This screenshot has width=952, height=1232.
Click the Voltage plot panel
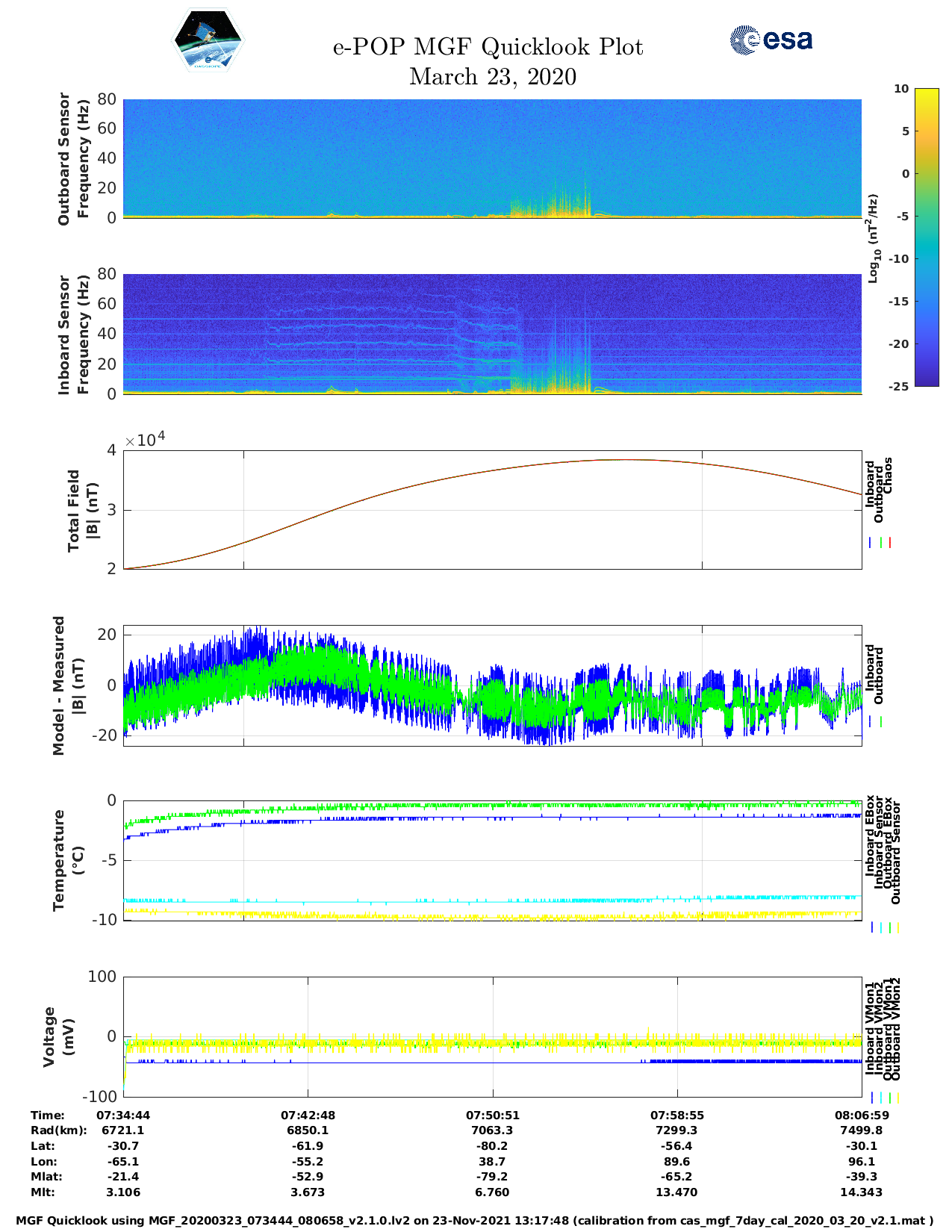tap(492, 1036)
